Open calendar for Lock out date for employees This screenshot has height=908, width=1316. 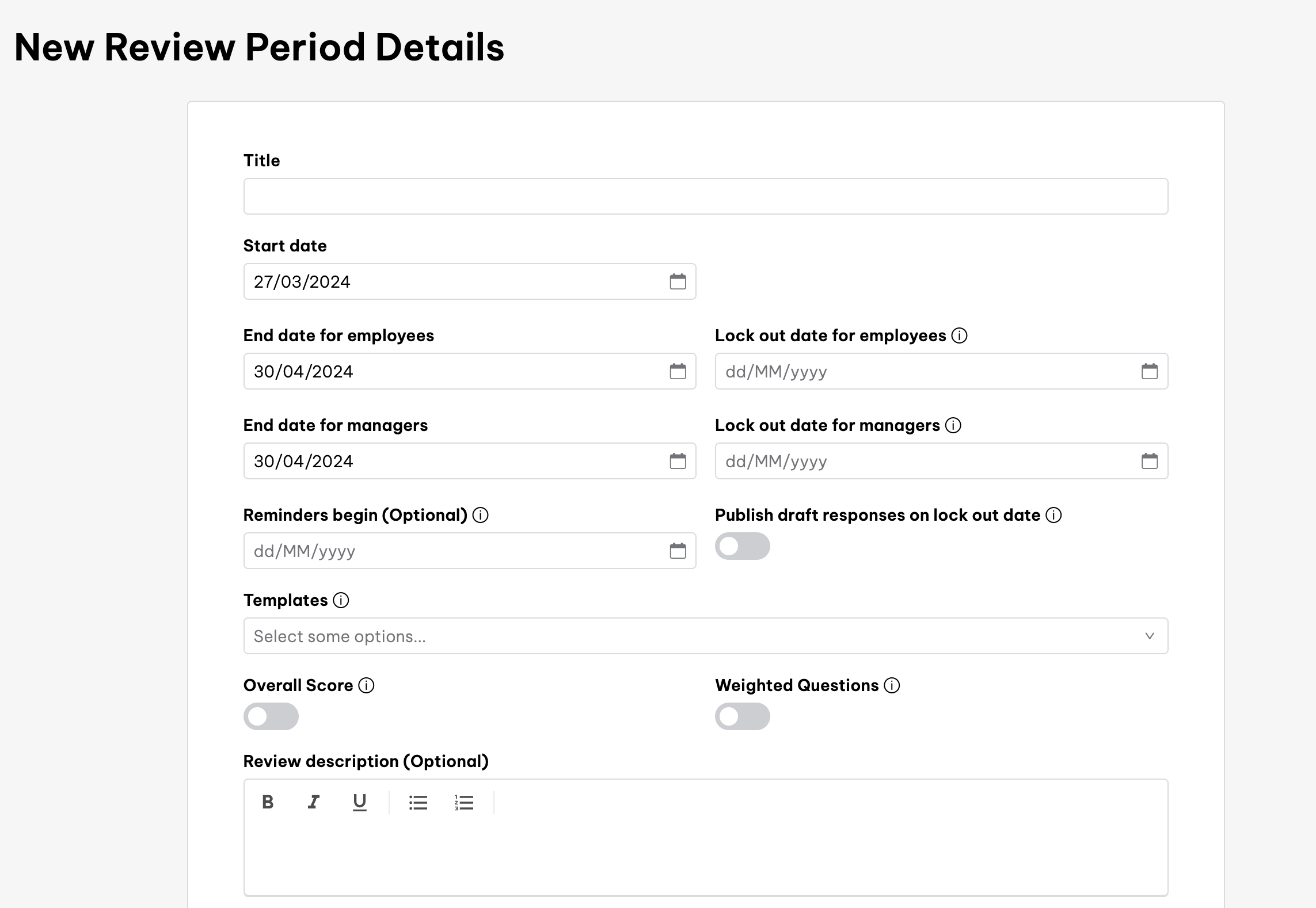[1149, 371]
